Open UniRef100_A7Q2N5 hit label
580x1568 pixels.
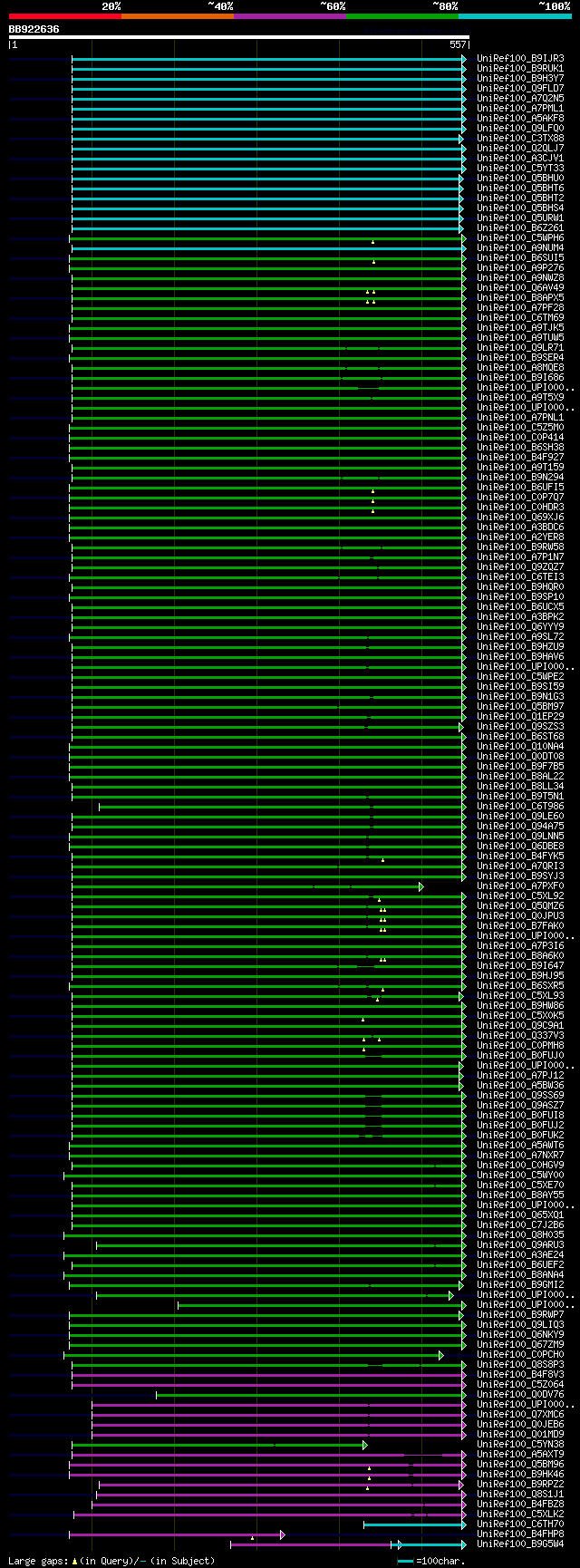(520, 99)
